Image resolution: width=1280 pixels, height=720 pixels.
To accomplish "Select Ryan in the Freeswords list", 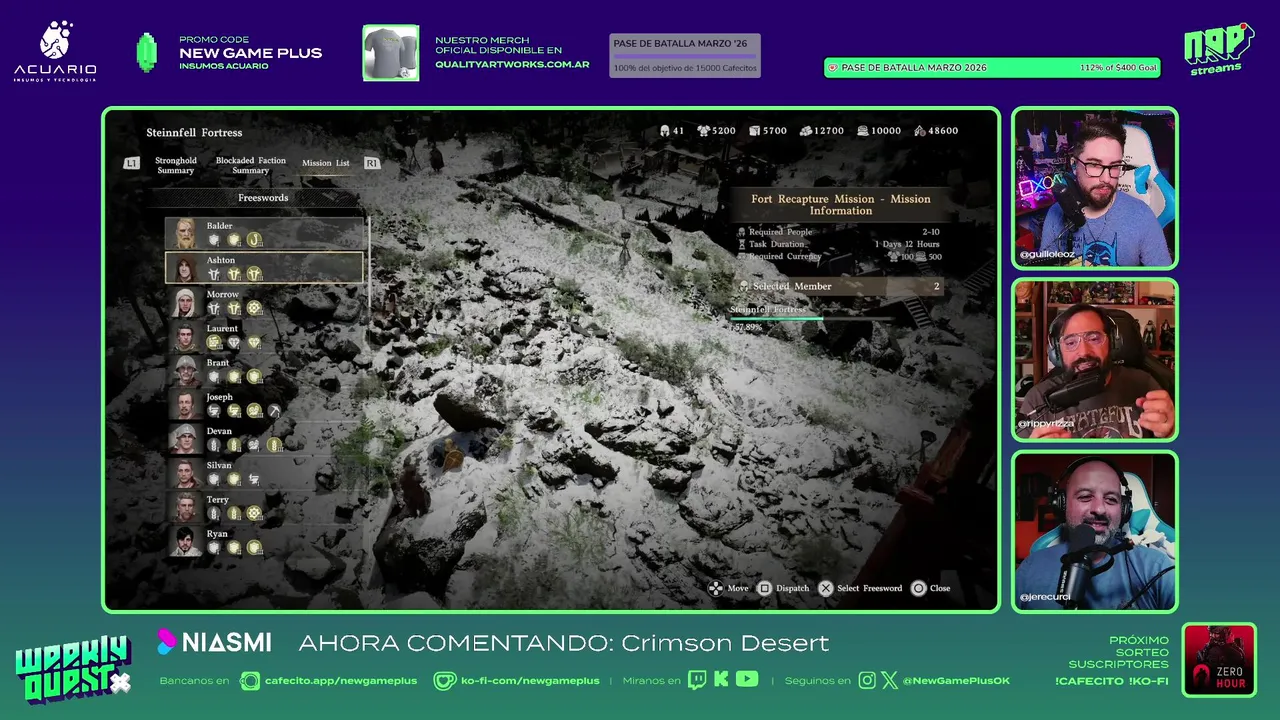I will (x=265, y=541).
